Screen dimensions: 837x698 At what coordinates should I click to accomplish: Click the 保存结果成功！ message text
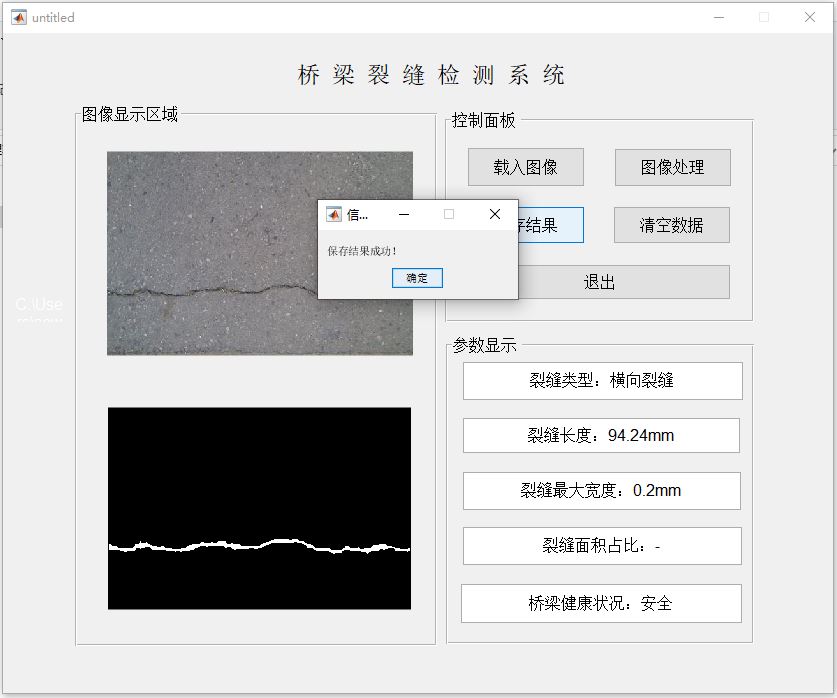(x=362, y=251)
